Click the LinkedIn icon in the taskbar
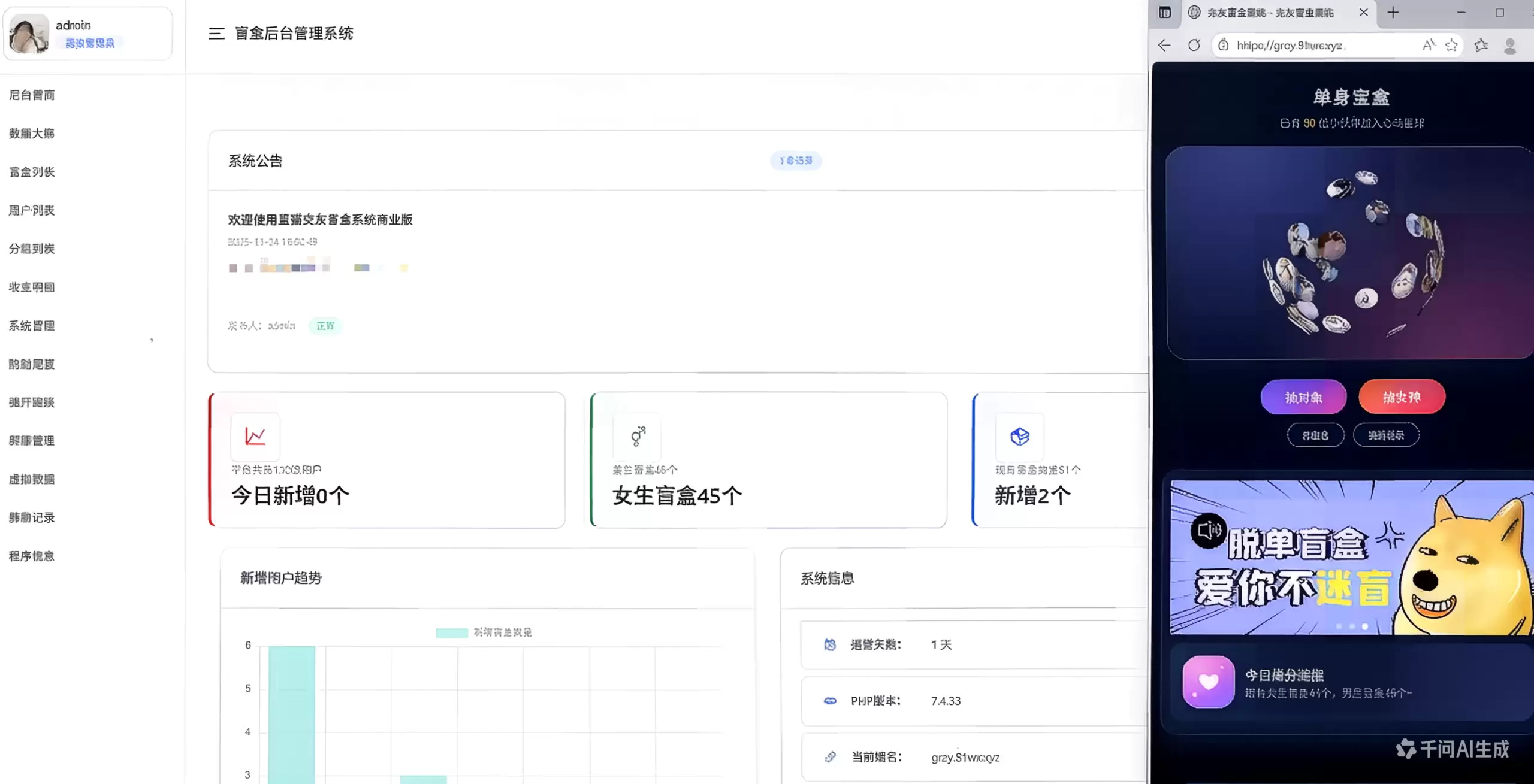Screen dimensions: 1534x784 (1164, 12)
